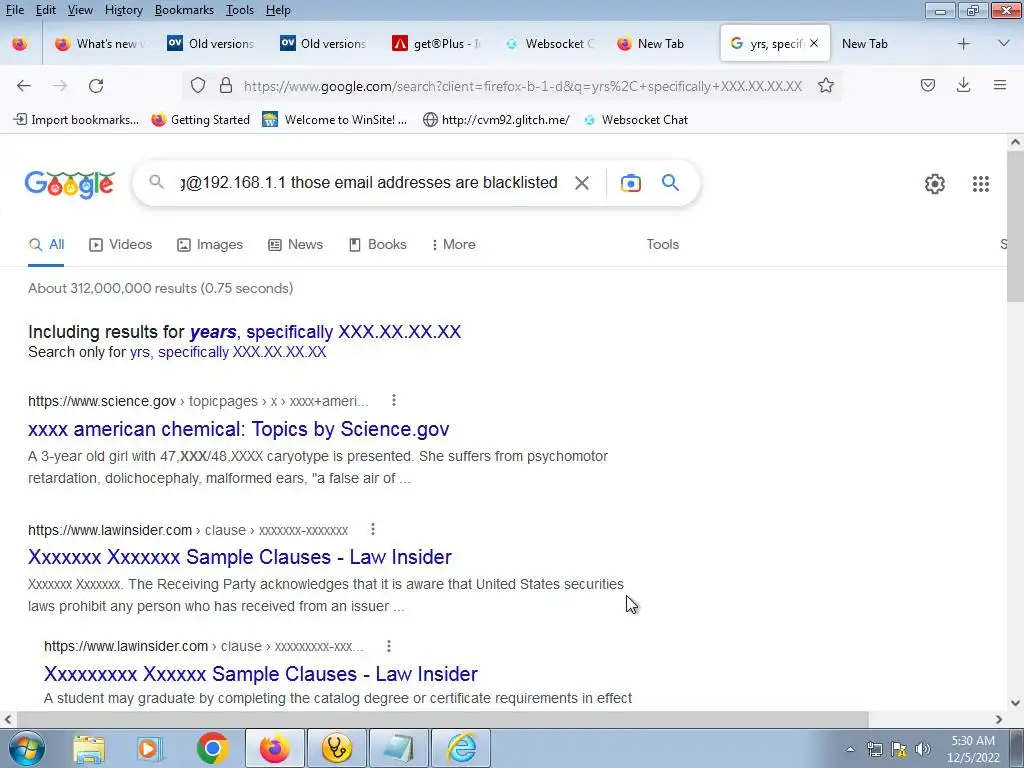Viewport: 1024px width, 768px height.
Task: Show hidden system tray icons
Action: tap(850, 749)
